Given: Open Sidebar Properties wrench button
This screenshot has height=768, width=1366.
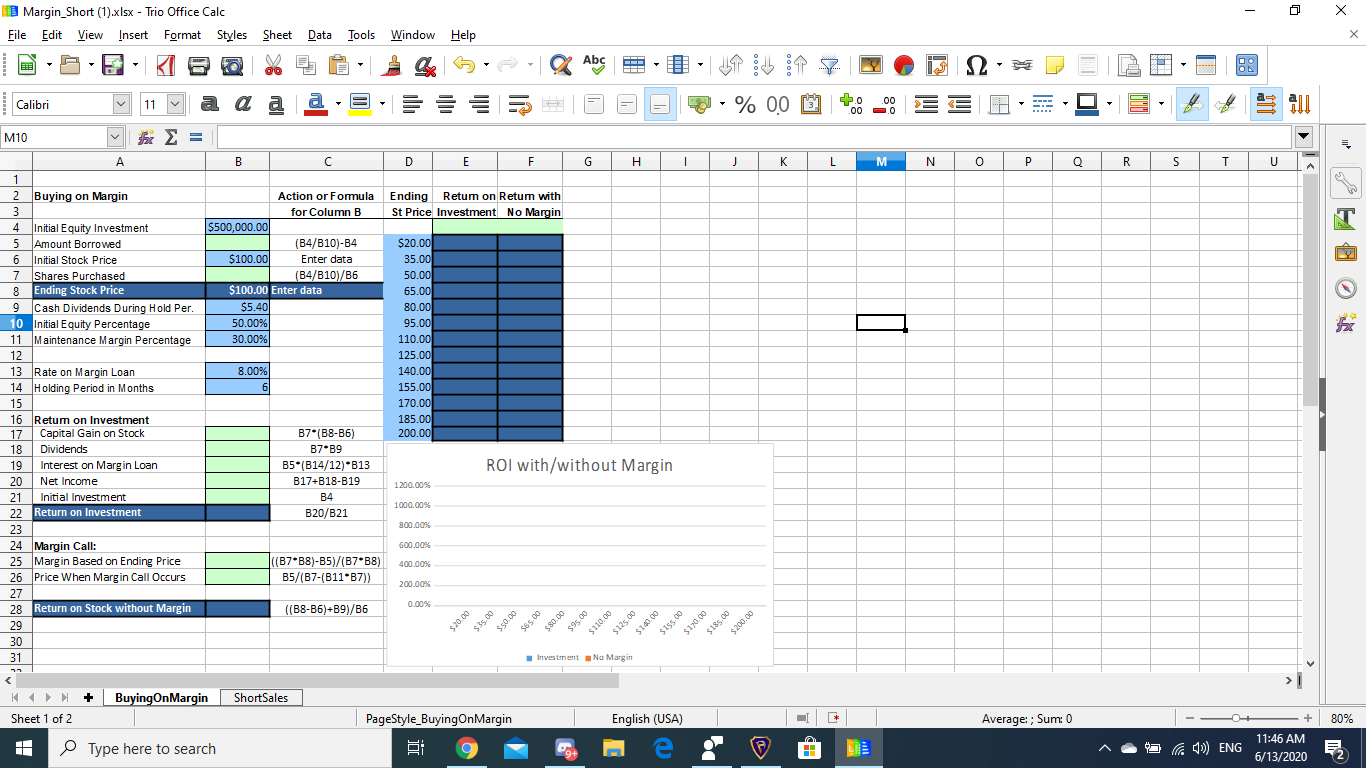Looking at the screenshot, I should point(1344,184).
